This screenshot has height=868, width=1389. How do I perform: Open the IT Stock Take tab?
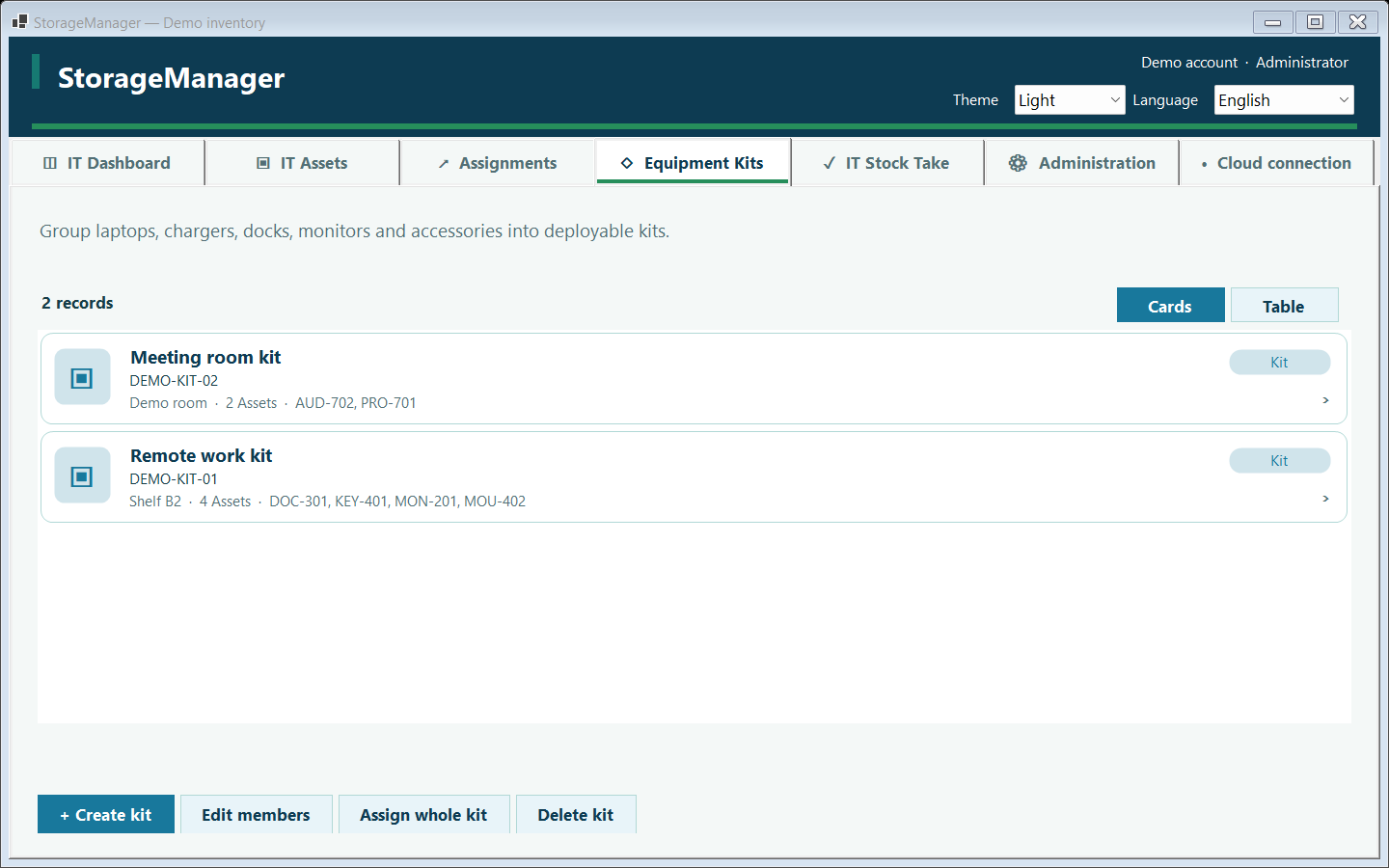(887, 163)
